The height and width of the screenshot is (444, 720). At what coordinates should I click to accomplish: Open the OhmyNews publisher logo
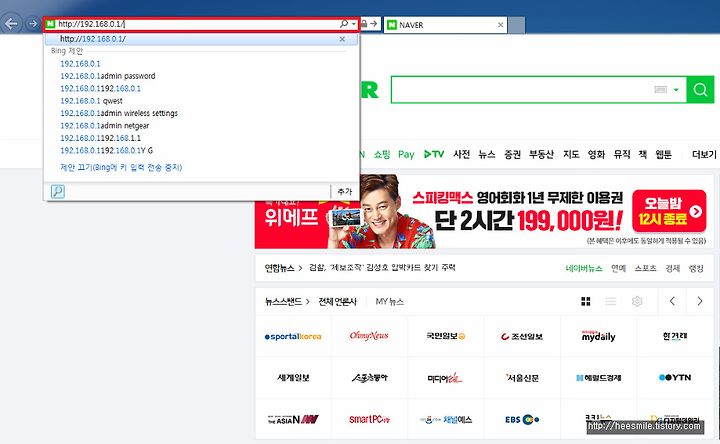pyautogui.click(x=369, y=336)
